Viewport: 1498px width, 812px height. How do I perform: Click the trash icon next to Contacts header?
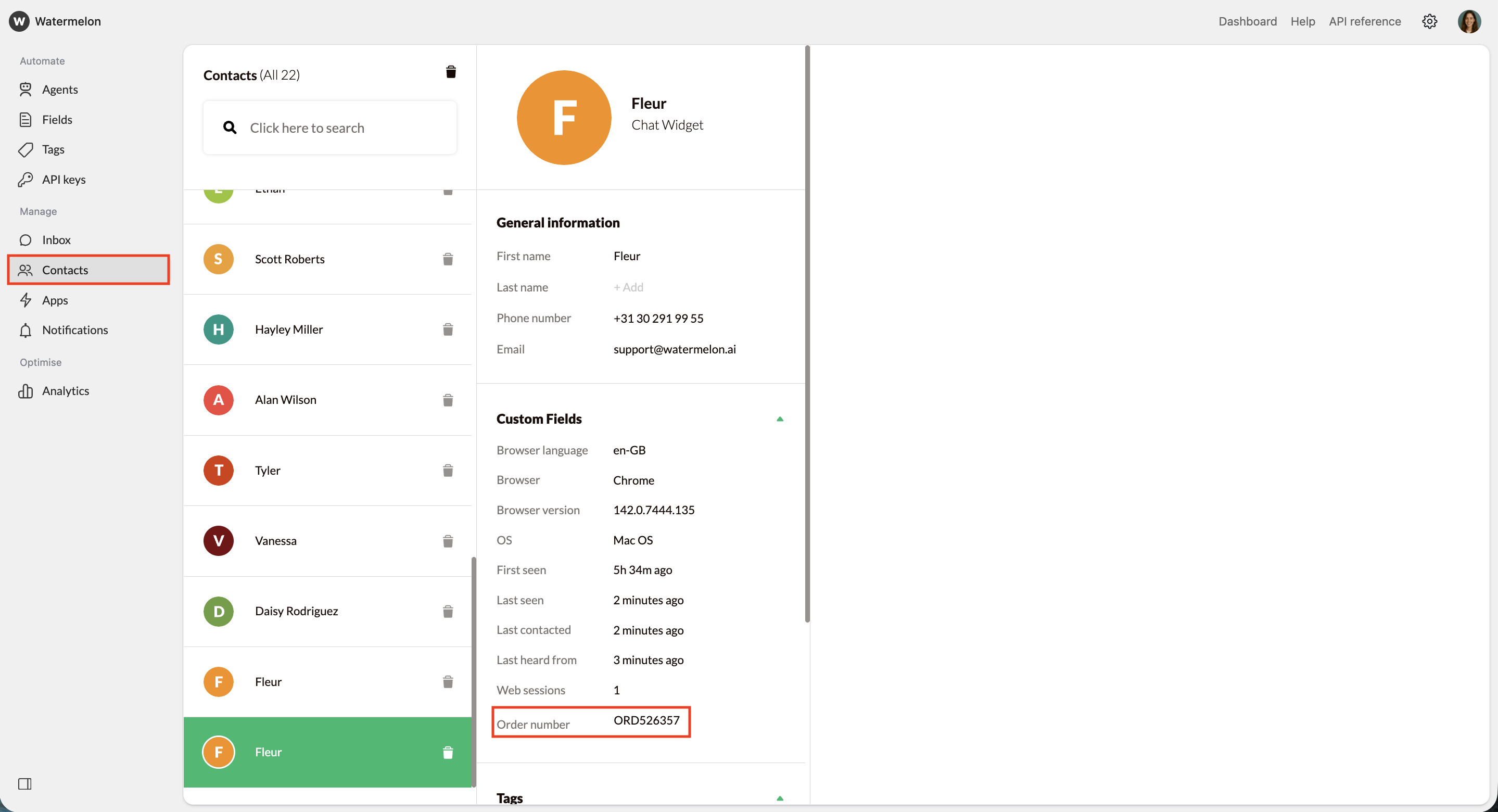coord(451,71)
